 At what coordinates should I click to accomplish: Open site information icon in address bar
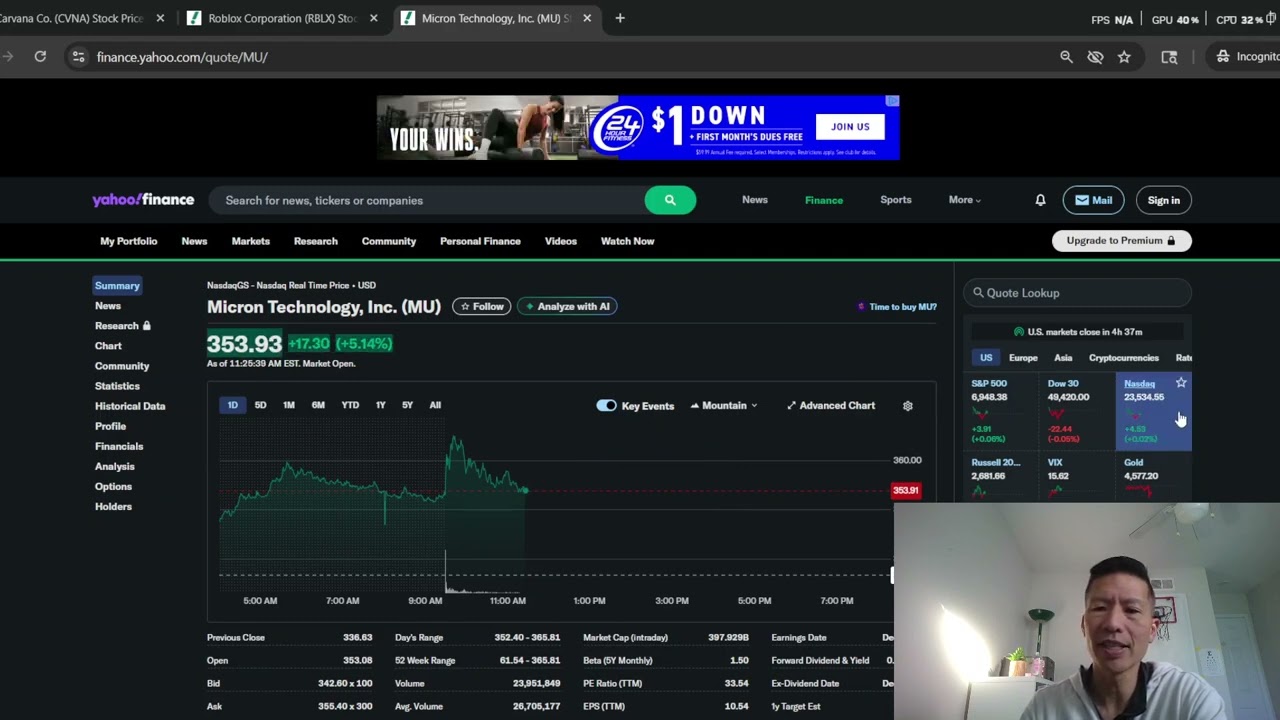pos(79,57)
